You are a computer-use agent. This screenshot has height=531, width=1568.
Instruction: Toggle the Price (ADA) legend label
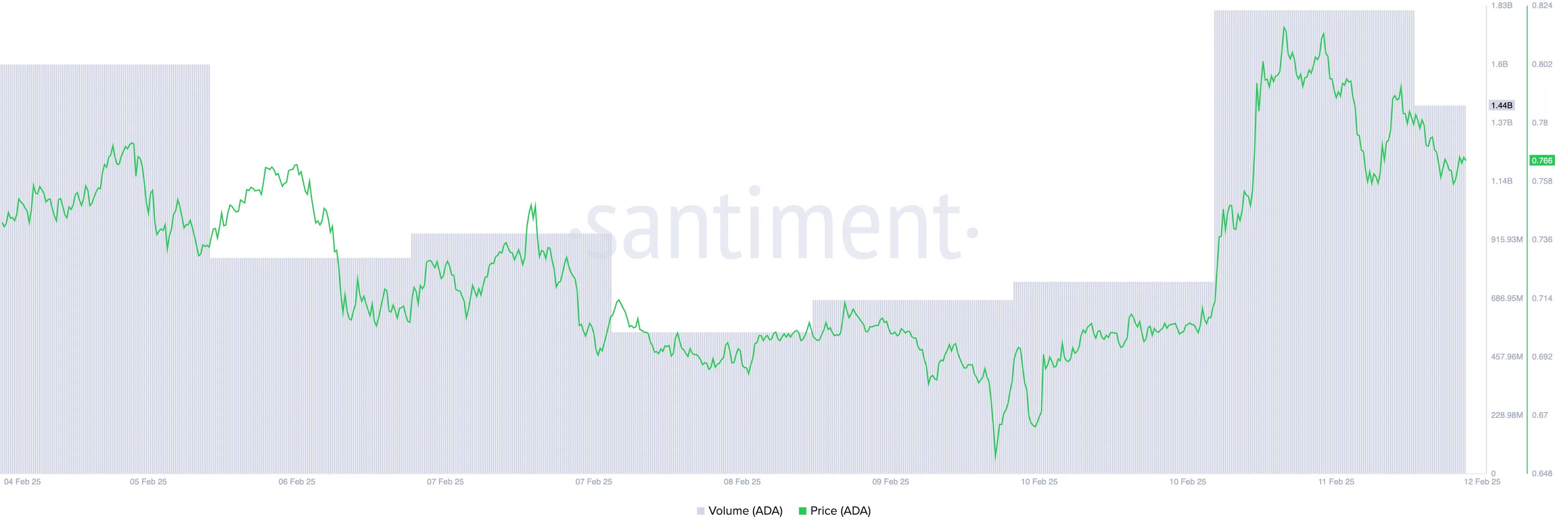coord(840,511)
